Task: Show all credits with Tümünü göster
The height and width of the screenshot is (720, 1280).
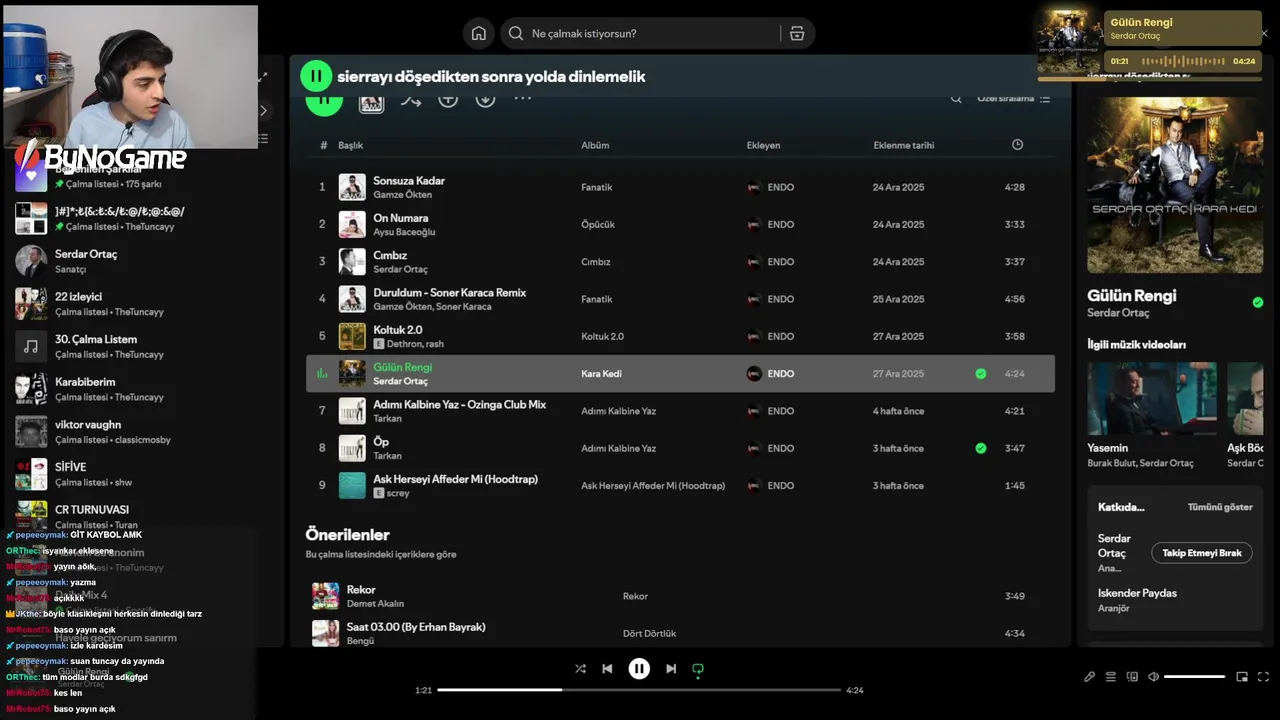Action: click(1220, 507)
